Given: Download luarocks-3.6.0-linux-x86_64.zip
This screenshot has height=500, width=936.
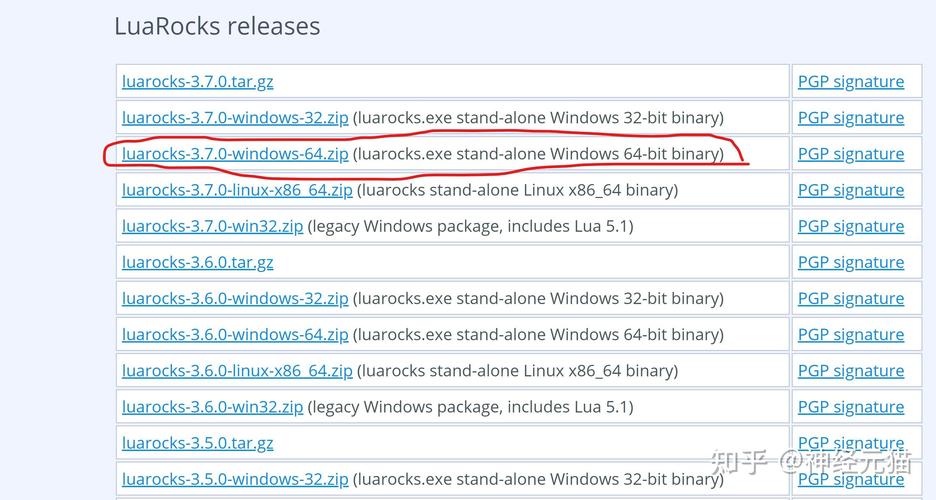Looking at the screenshot, I should point(237,371).
